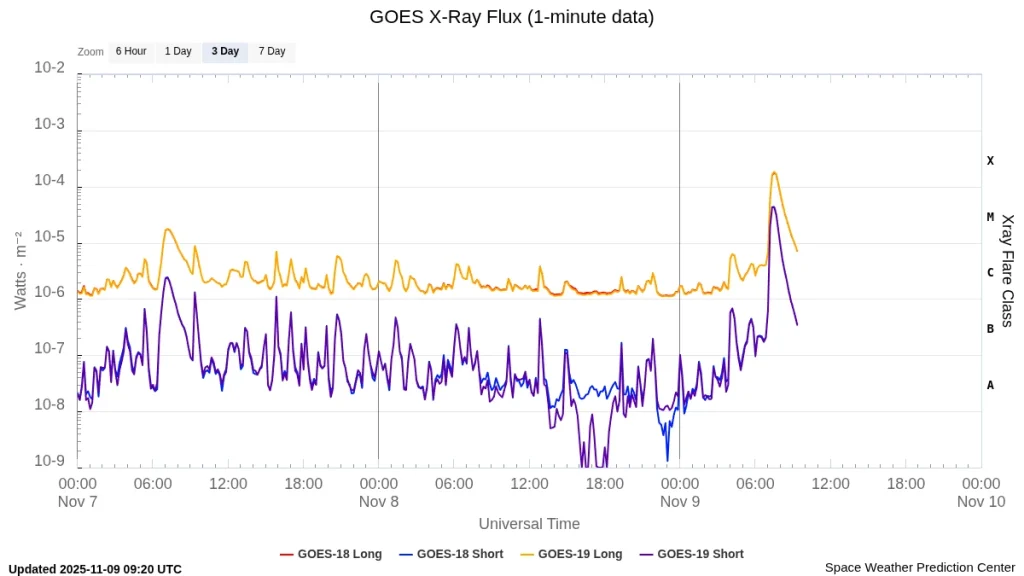The width and height of the screenshot is (1024, 576).
Task: Set chart zoom to 7 Day
Action: point(272,52)
